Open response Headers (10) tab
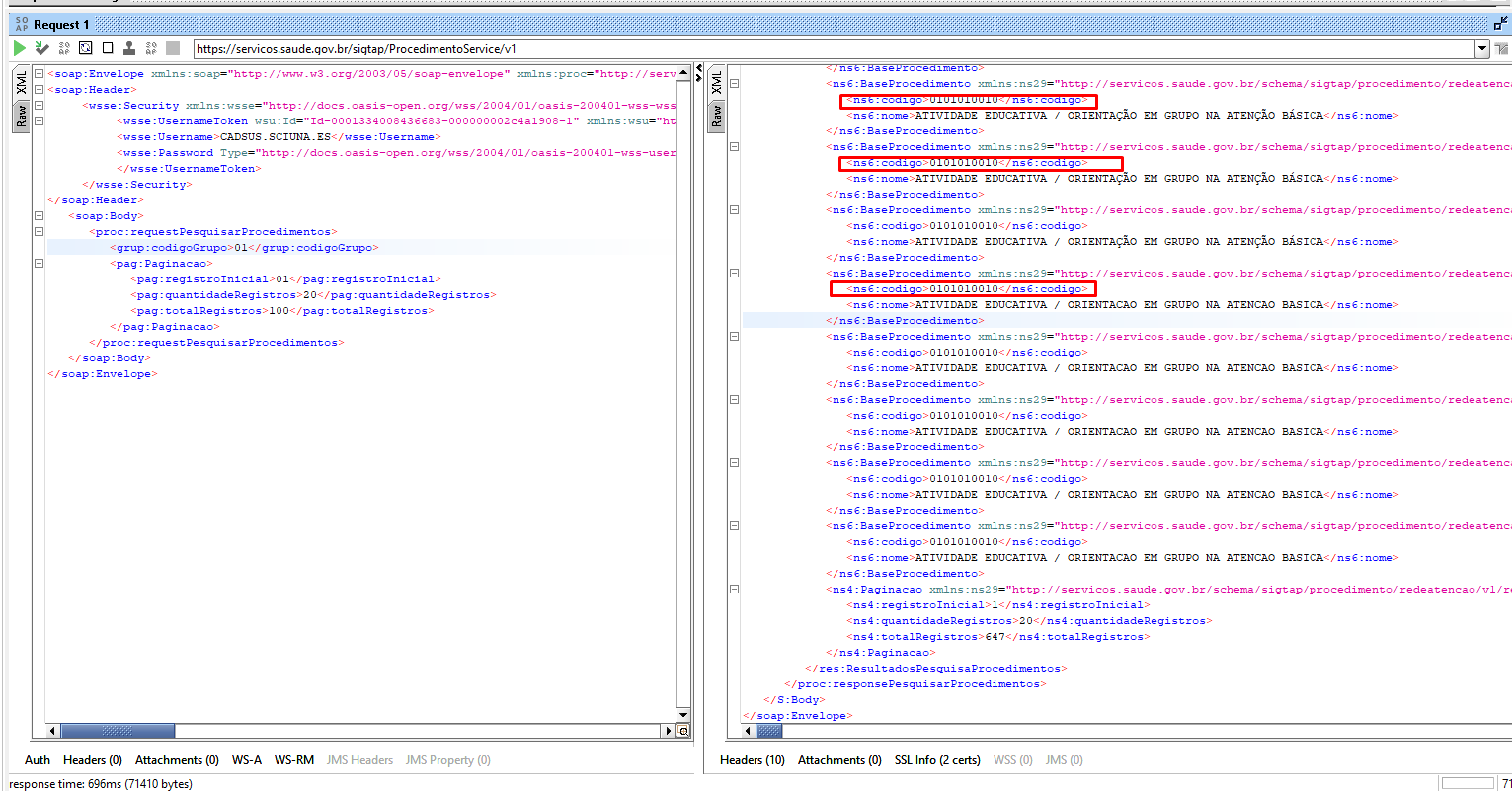 coord(752,760)
